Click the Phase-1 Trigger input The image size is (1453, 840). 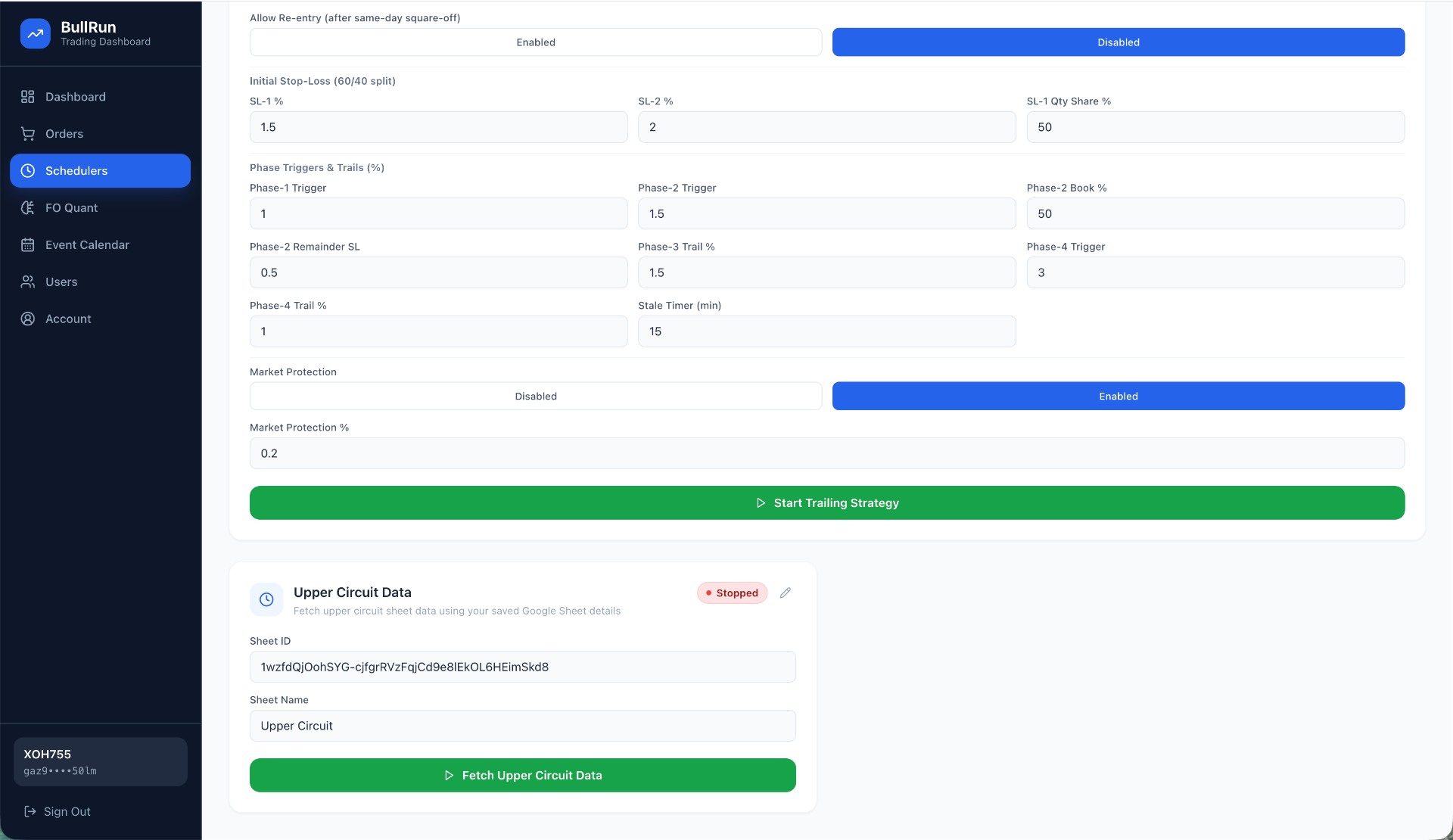(439, 214)
